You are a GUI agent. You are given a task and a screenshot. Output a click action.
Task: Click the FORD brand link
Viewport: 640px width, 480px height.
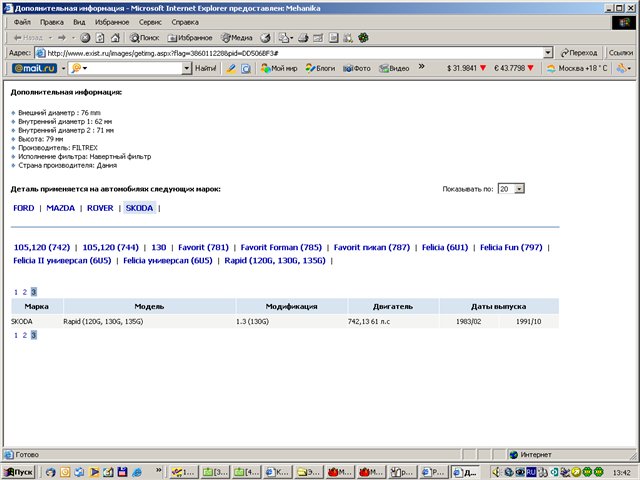click(x=24, y=208)
